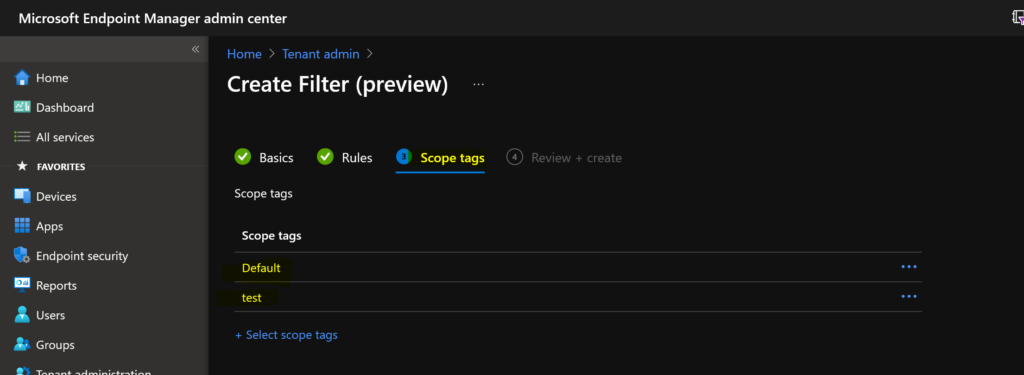Go to Review + create step

coord(564,157)
